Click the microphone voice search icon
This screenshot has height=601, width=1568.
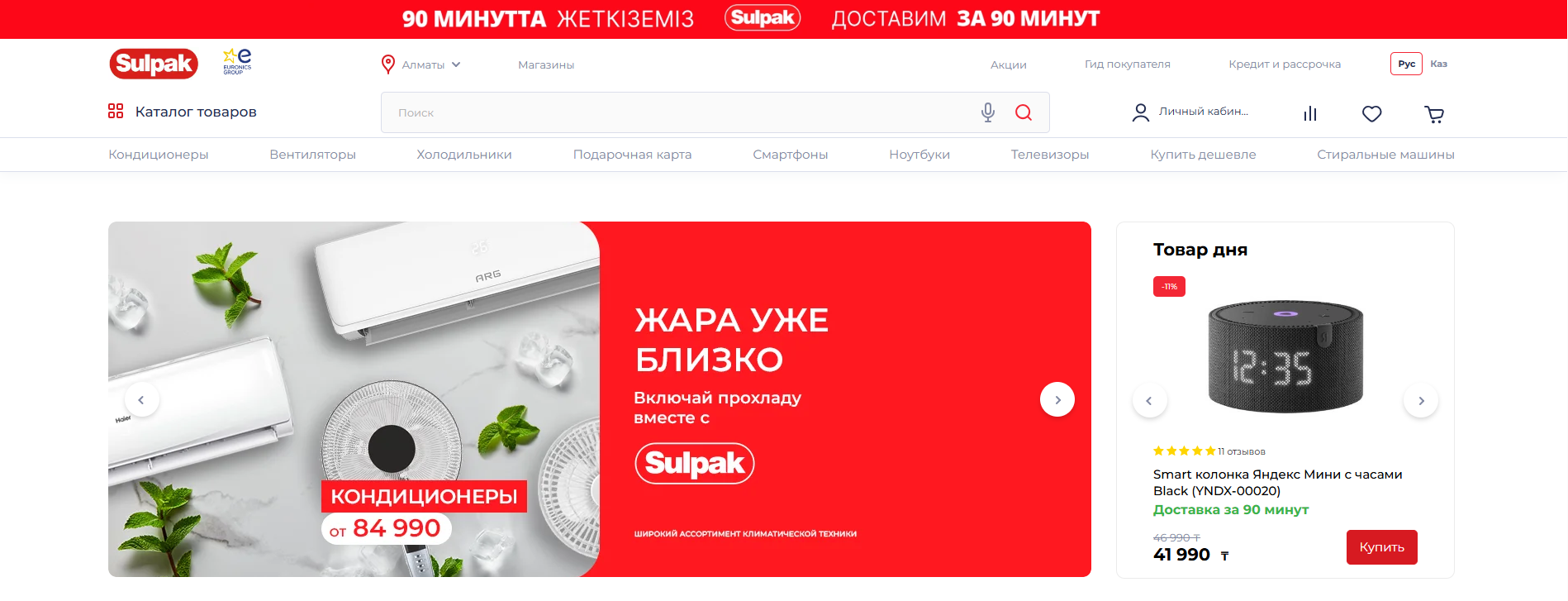point(987,112)
